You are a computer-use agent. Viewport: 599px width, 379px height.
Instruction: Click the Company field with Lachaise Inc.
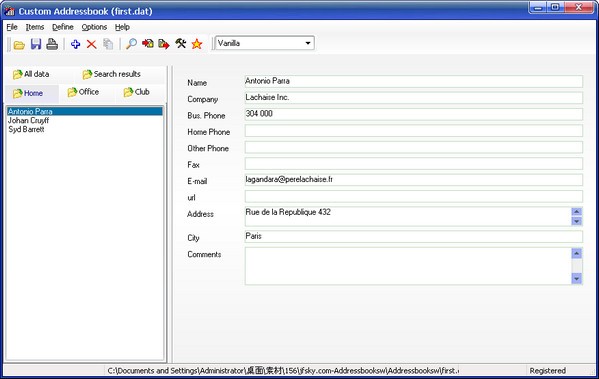point(414,97)
